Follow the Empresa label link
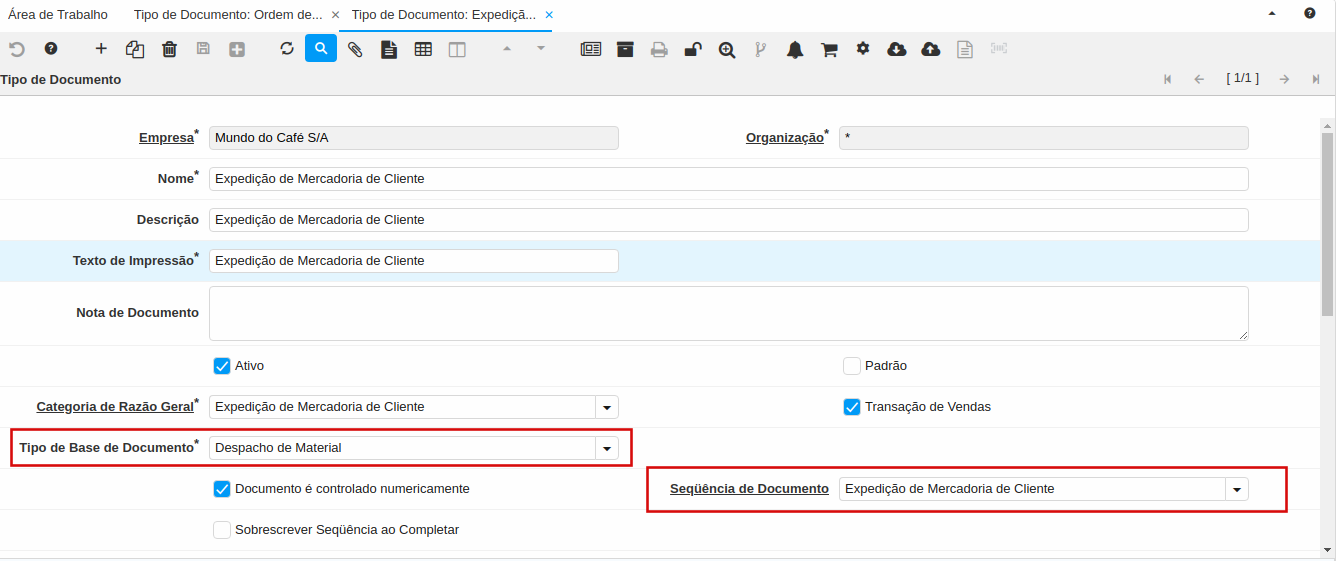The image size is (1336, 561). pyautogui.click(x=166, y=138)
